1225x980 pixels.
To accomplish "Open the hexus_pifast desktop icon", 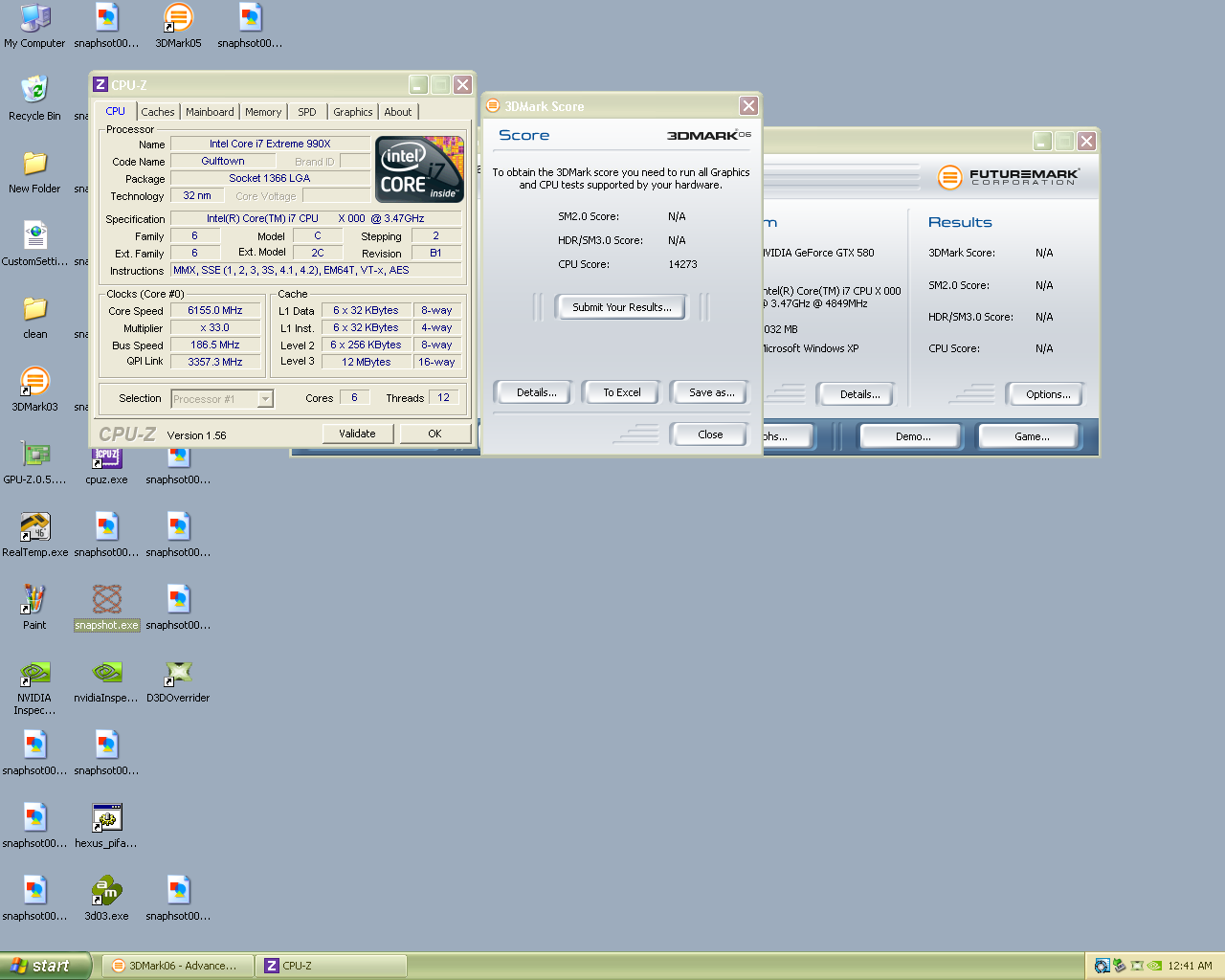I will click(x=106, y=819).
